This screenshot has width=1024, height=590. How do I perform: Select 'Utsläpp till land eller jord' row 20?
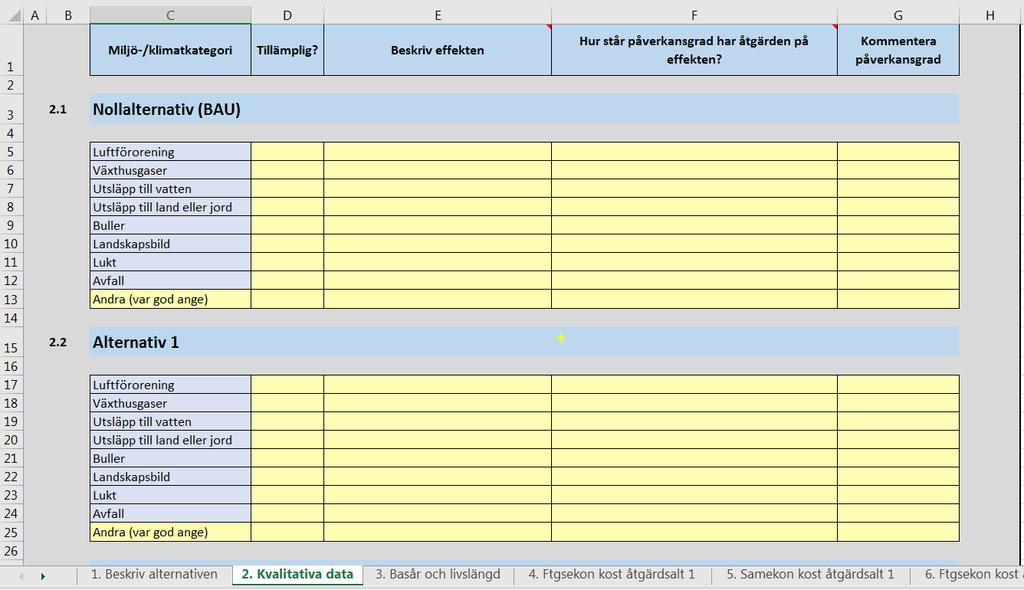170,440
